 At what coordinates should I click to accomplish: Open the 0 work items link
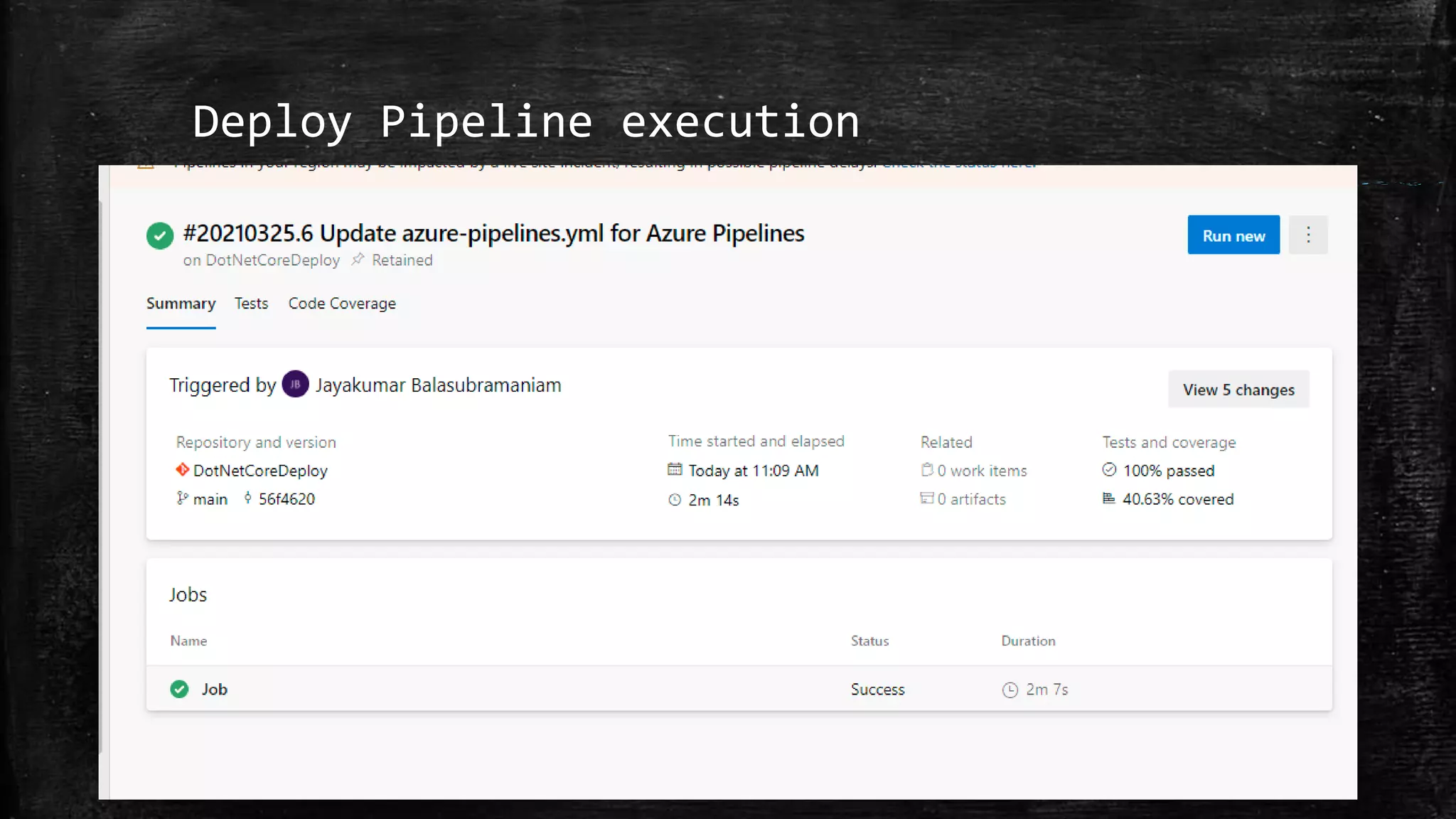pyautogui.click(x=982, y=471)
